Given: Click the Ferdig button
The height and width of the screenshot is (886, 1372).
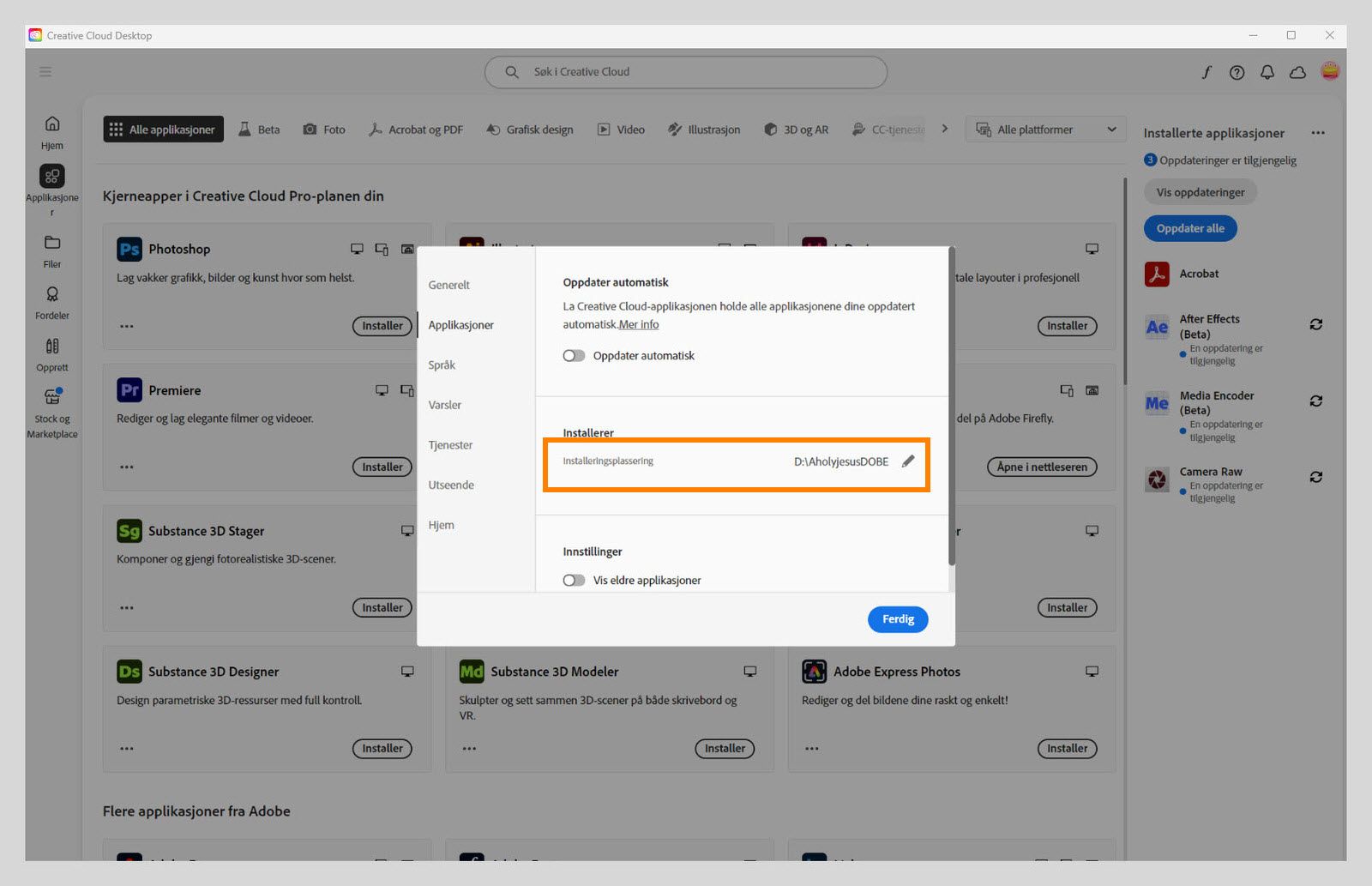Looking at the screenshot, I should point(898,619).
